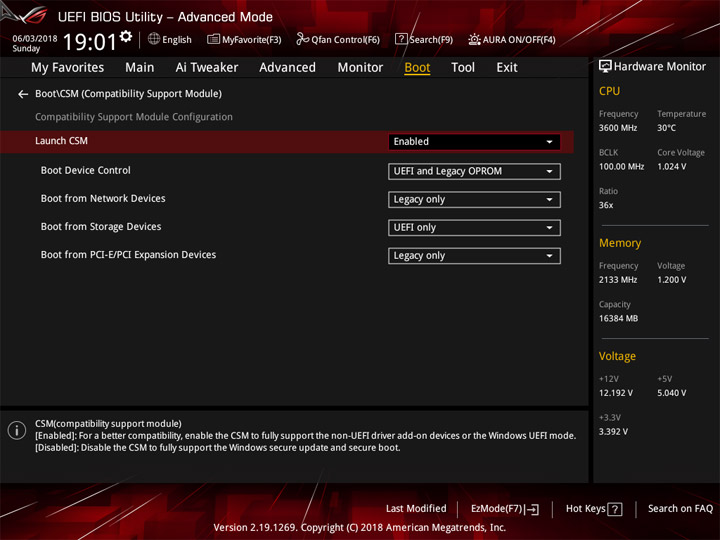Switch to the Main tab
The height and width of the screenshot is (540, 720).
[x=140, y=68]
